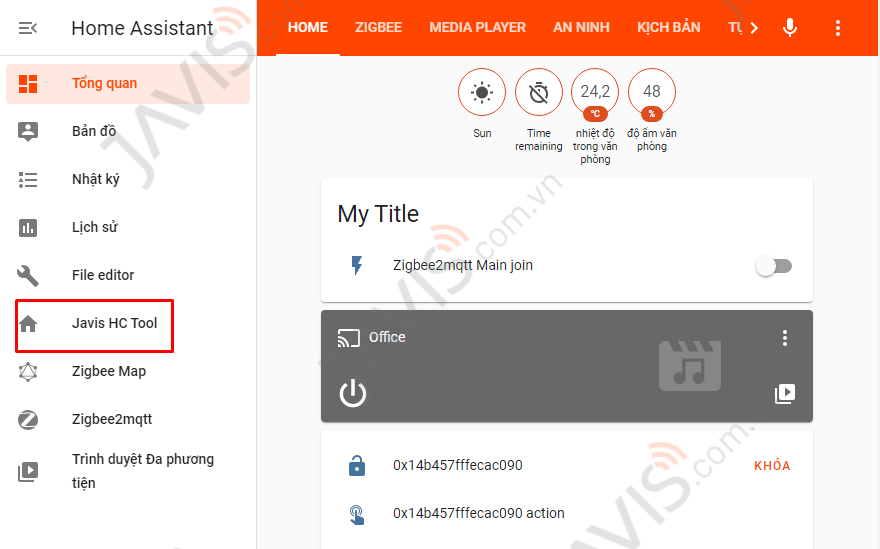The height and width of the screenshot is (549, 880).
Task: Open the top bar three-dot overflow menu
Action: point(837,28)
